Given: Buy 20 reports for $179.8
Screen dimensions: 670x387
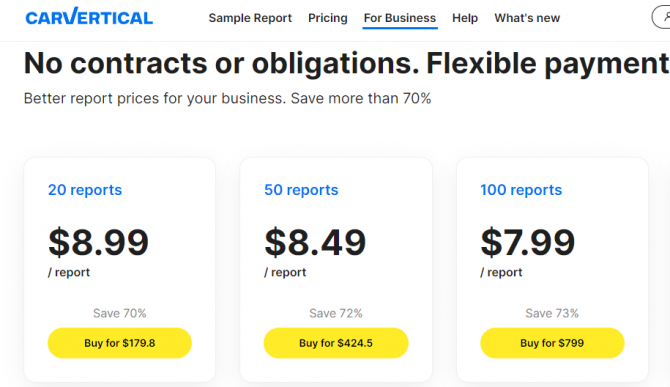Looking at the screenshot, I should point(120,343).
